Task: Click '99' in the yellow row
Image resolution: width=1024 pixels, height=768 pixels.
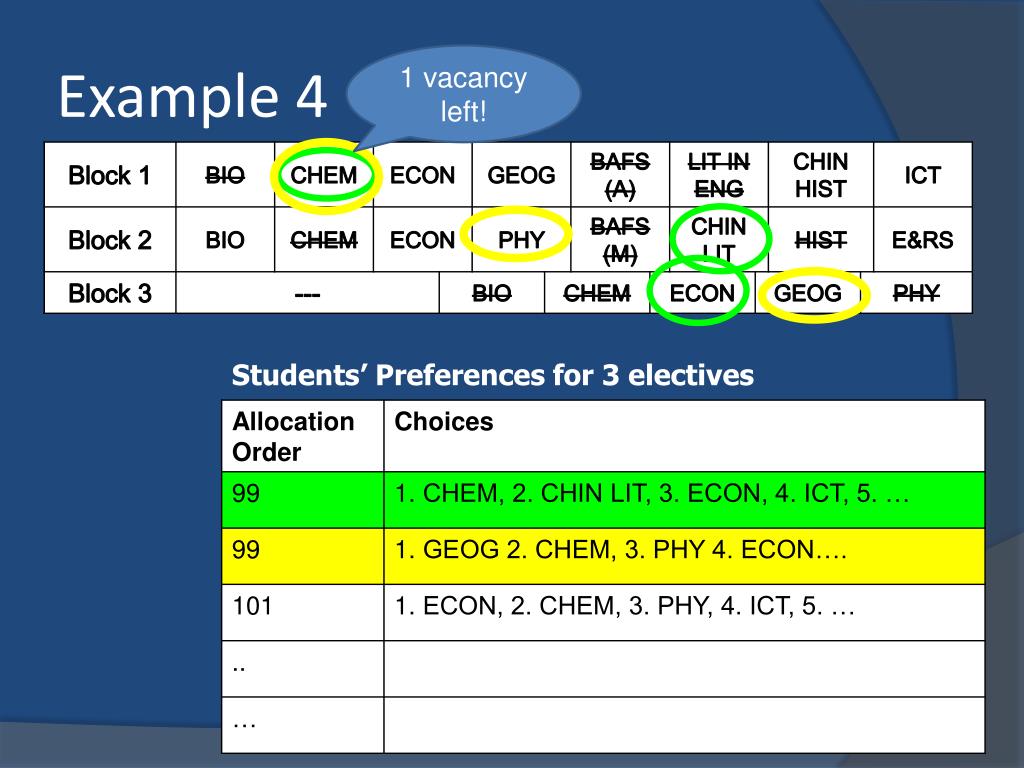Action: pyautogui.click(x=302, y=556)
